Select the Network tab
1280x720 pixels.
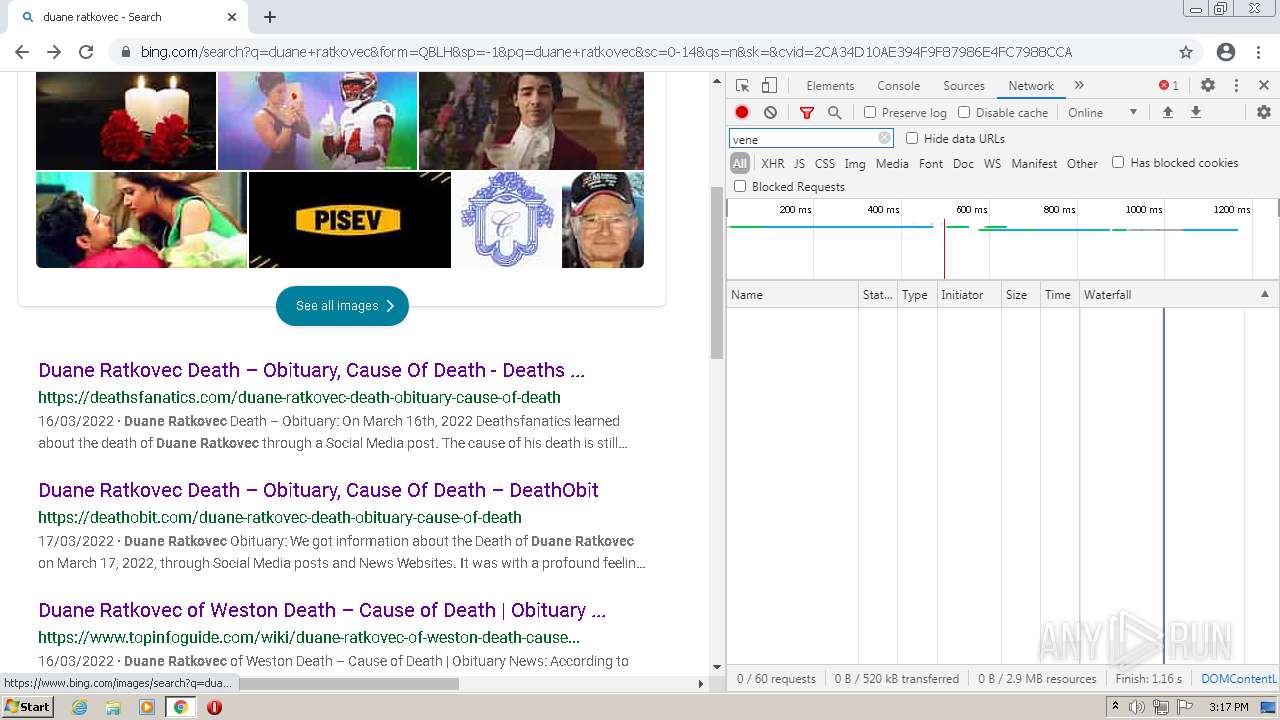click(x=1031, y=86)
